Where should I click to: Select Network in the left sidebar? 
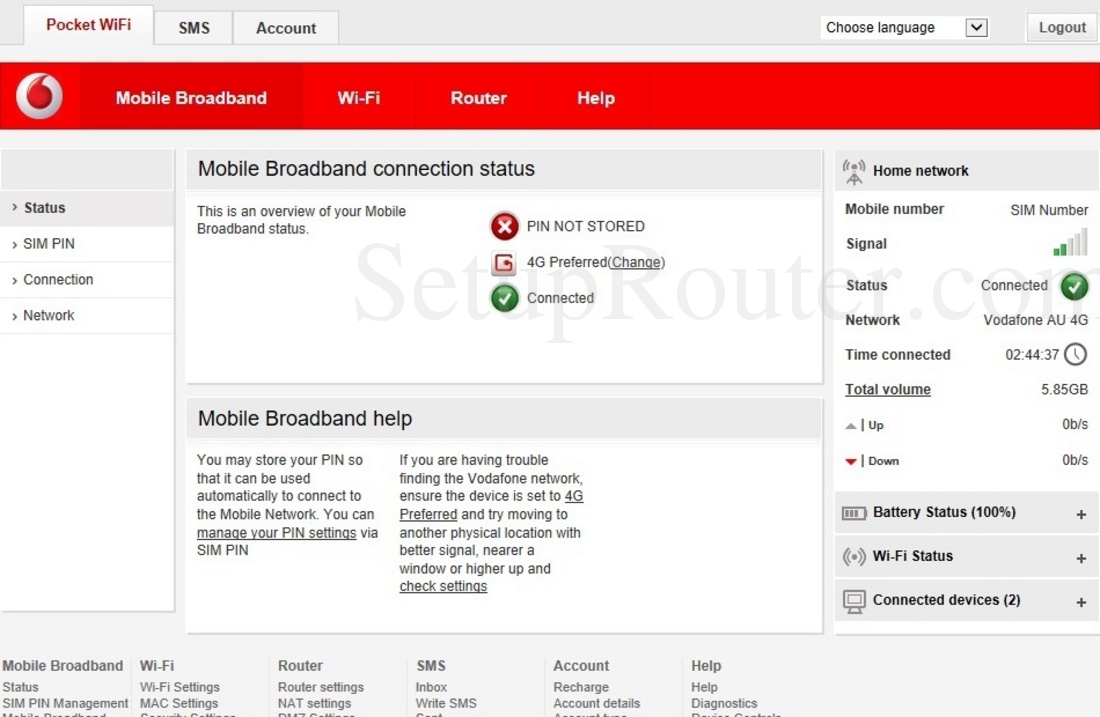pyautogui.click(x=48, y=315)
